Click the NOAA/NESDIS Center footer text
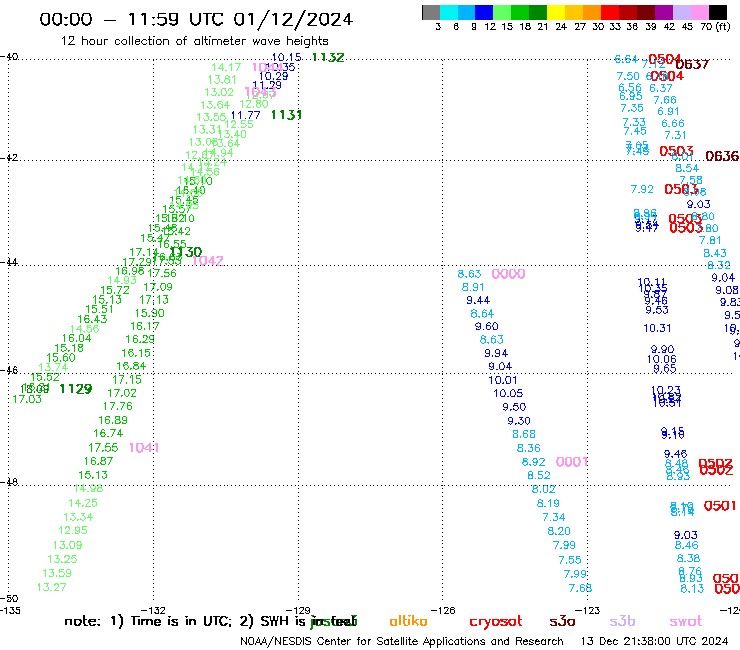Image resolution: width=740 pixels, height=650 pixels. coord(402,642)
